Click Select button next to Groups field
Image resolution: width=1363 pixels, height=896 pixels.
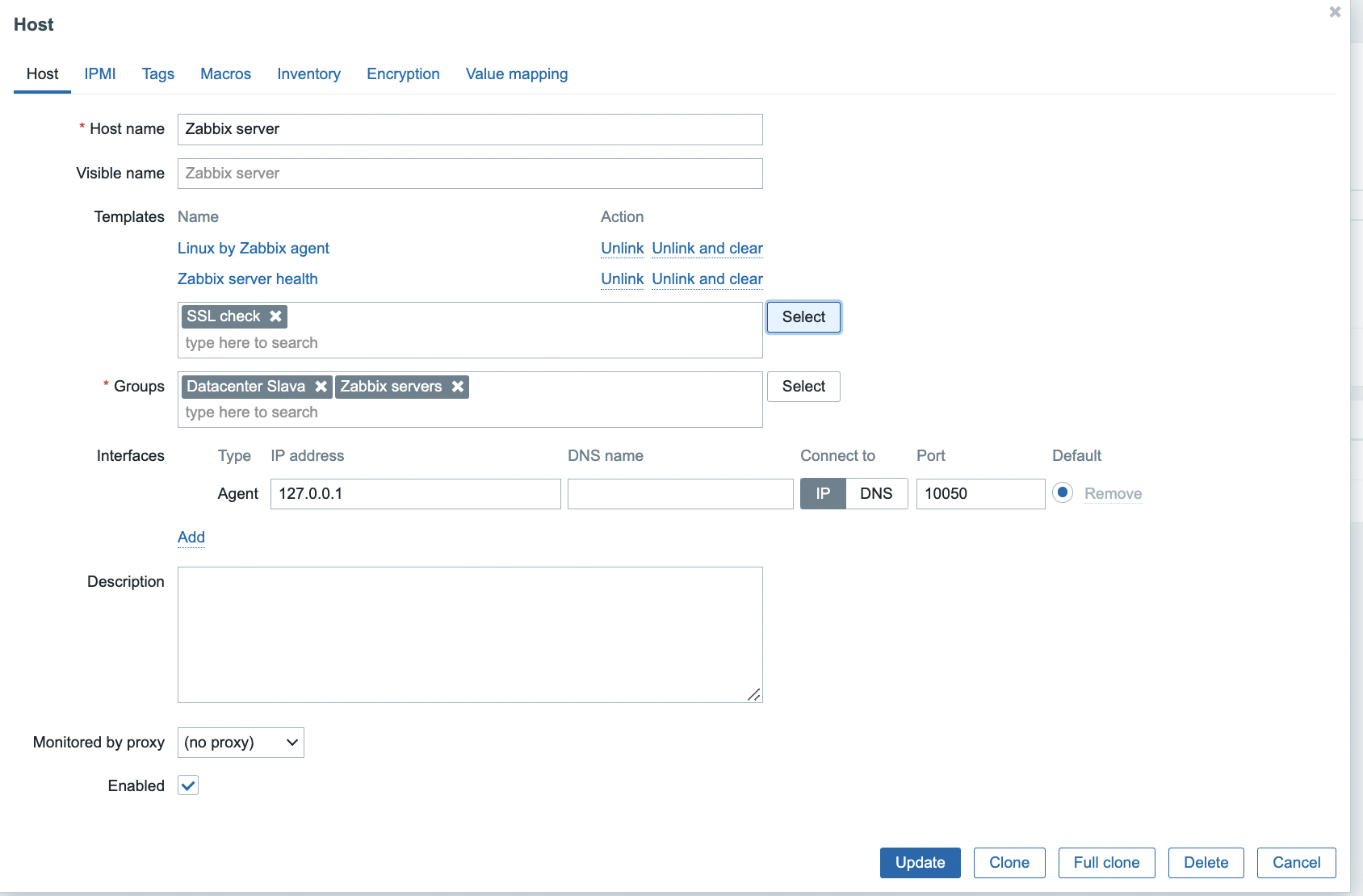click(x=803, y=387)
